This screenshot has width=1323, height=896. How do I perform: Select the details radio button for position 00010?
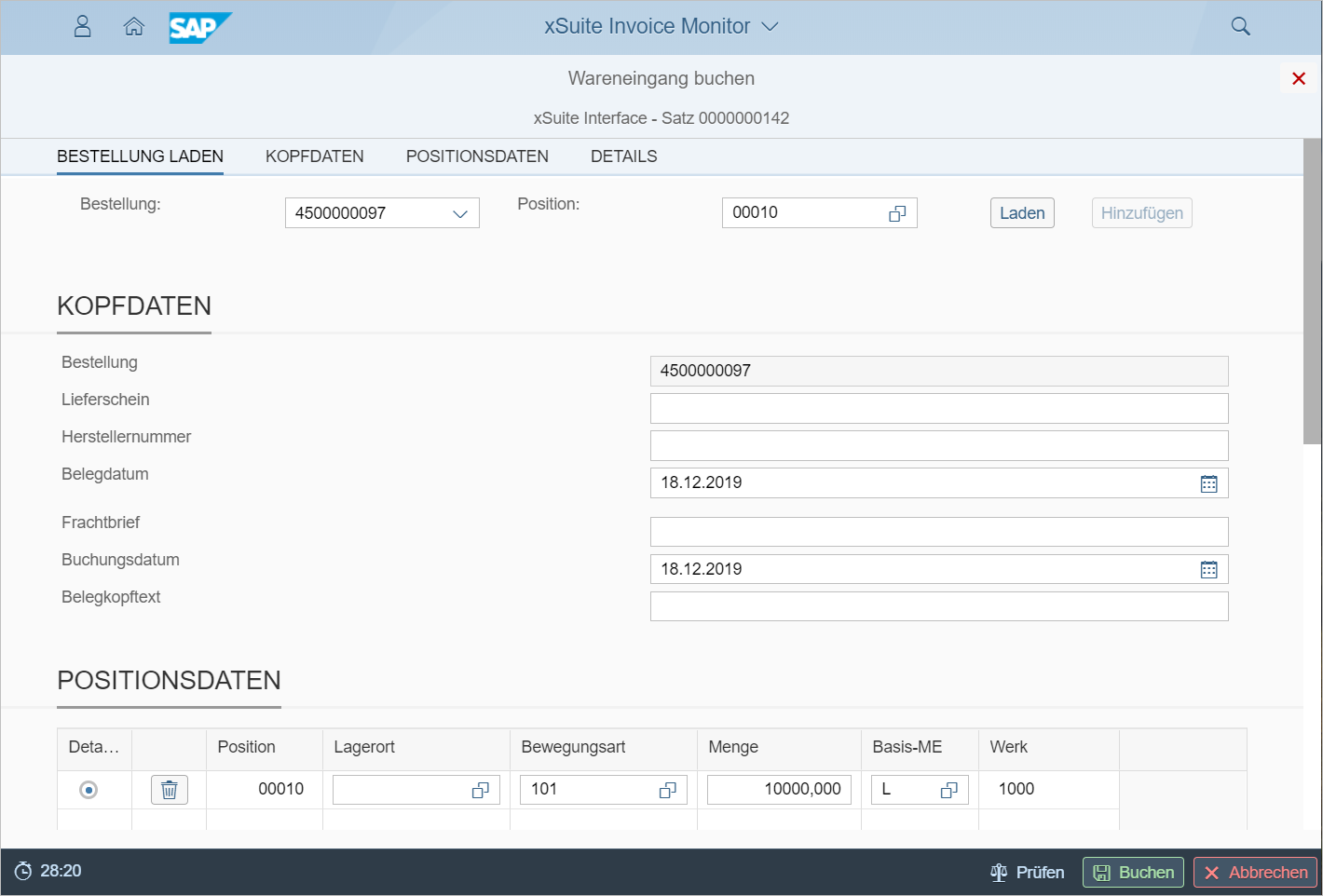point(89,790)
